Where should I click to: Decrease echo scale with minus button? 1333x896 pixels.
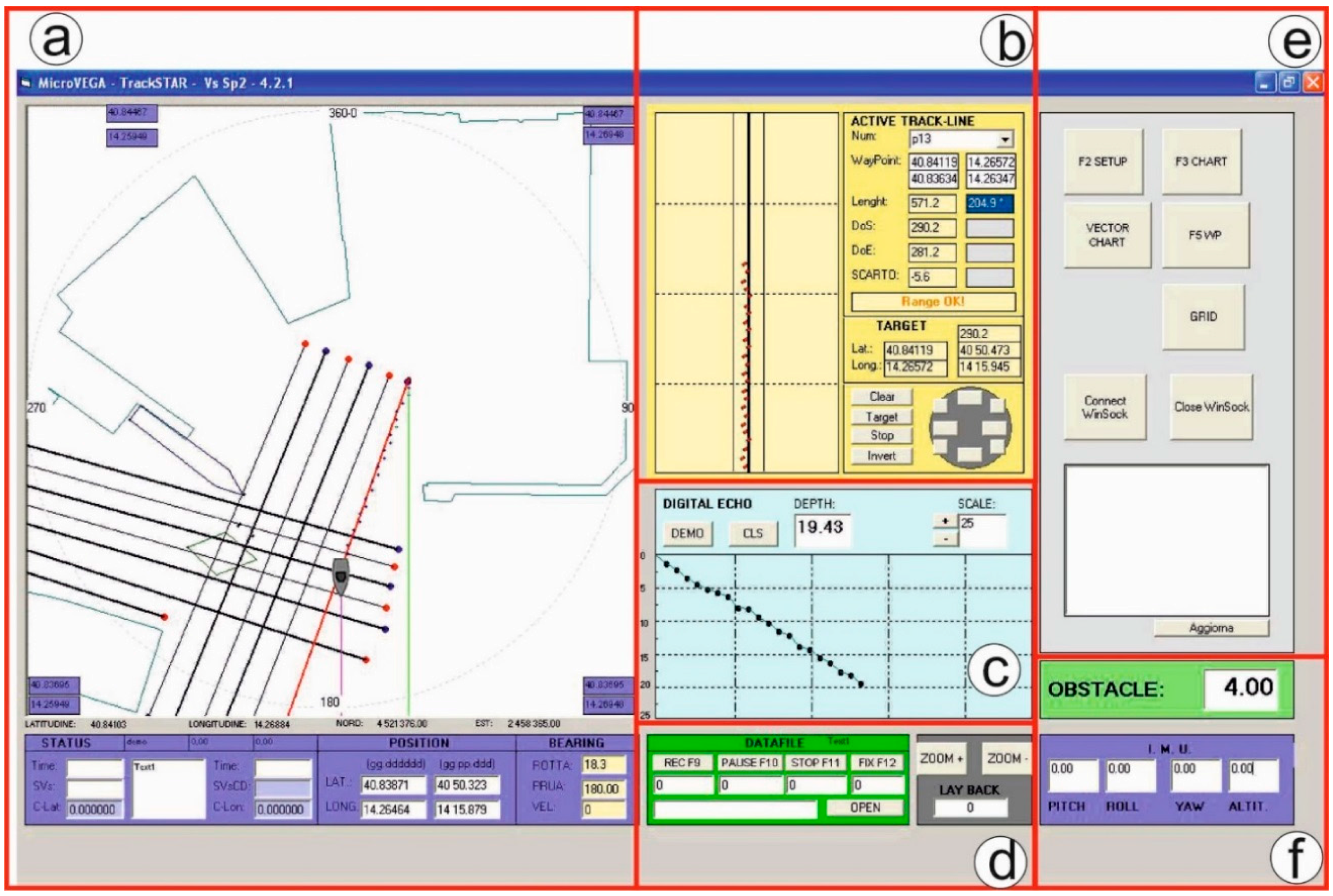[x=945, y=539]
